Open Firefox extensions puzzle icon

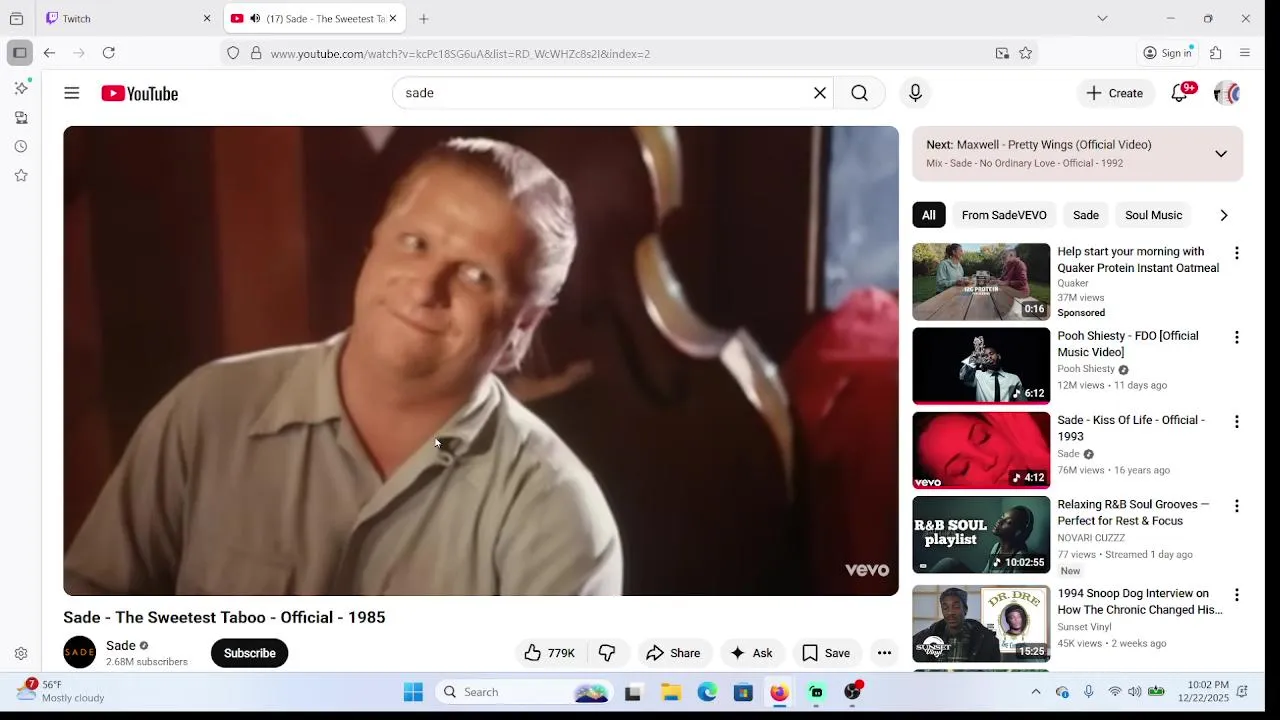pyautogui.click(x=1216, y=53)
